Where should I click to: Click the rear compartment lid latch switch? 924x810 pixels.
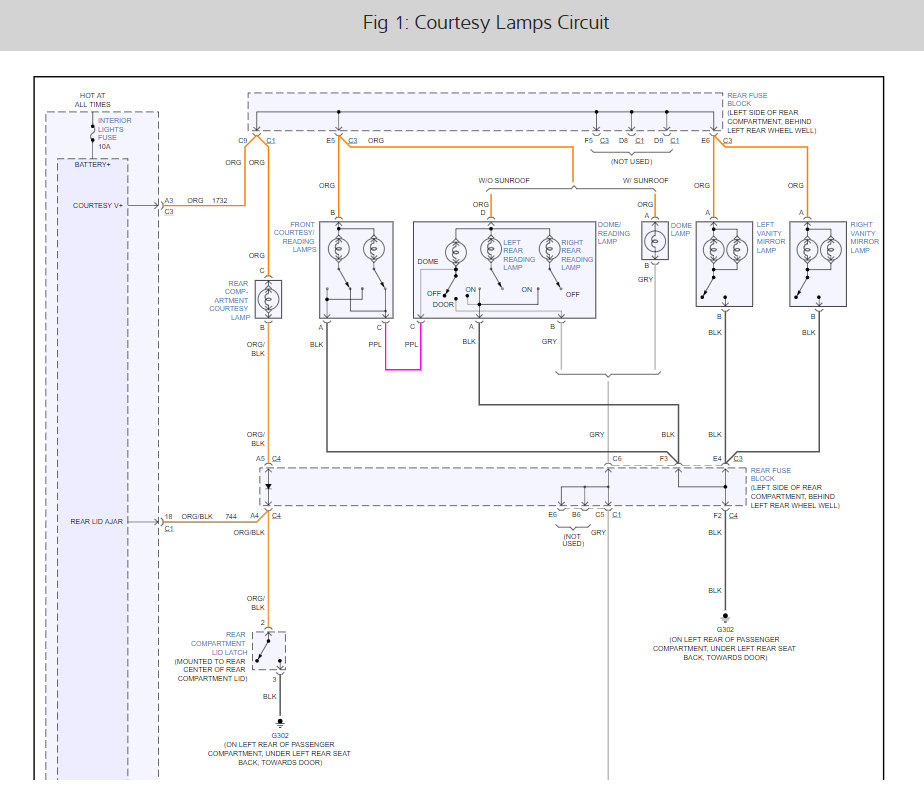[x=265, y=652]
